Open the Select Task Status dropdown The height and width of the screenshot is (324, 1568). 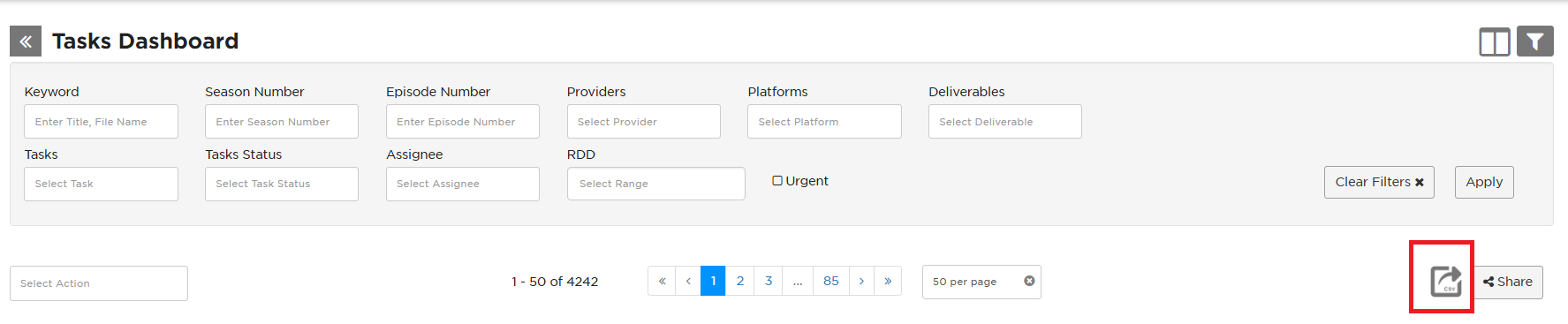pyautogui.click(x=282, y=184)
